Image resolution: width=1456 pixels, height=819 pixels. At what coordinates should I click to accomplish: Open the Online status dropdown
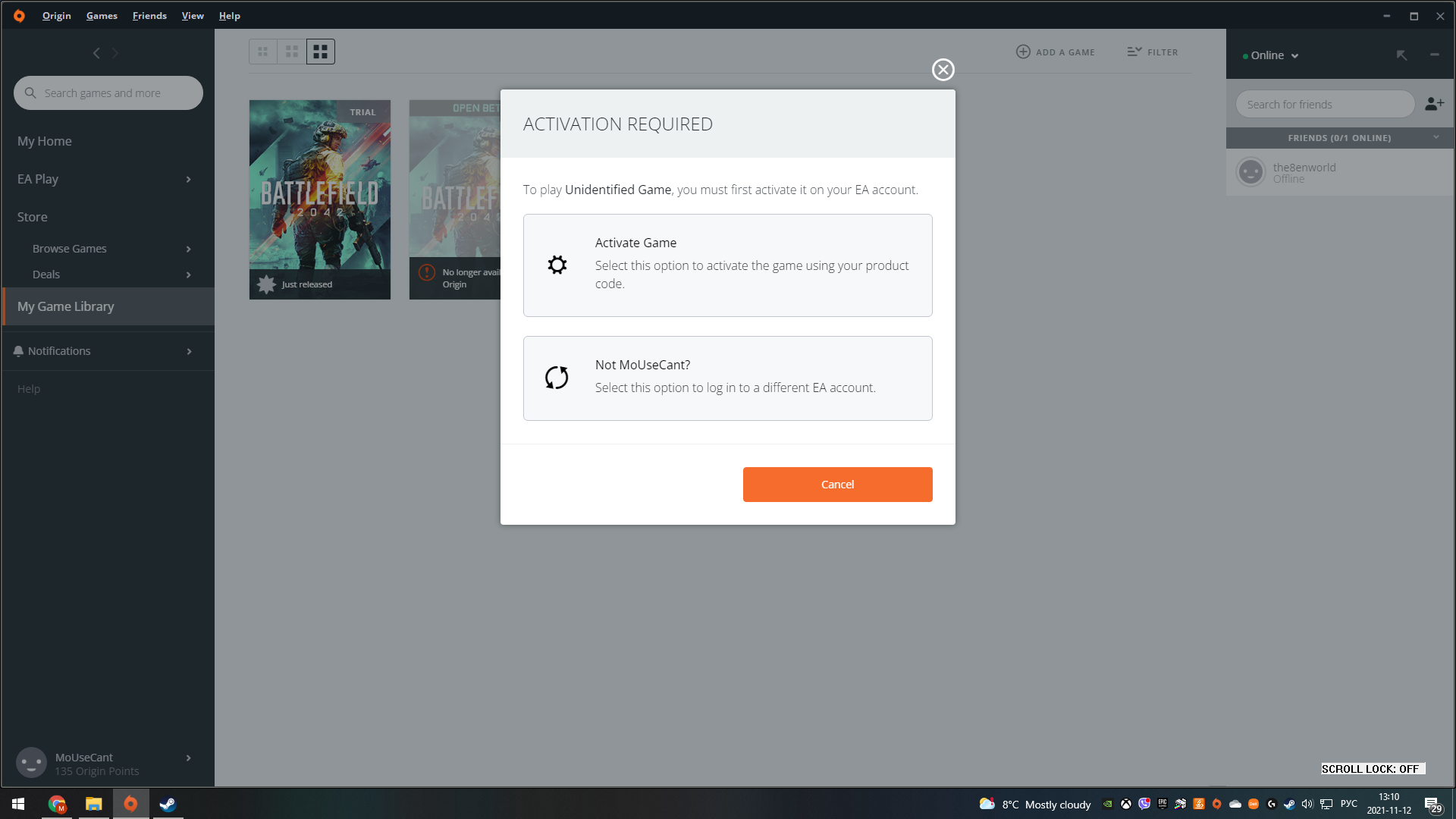tap(1273, 55)
